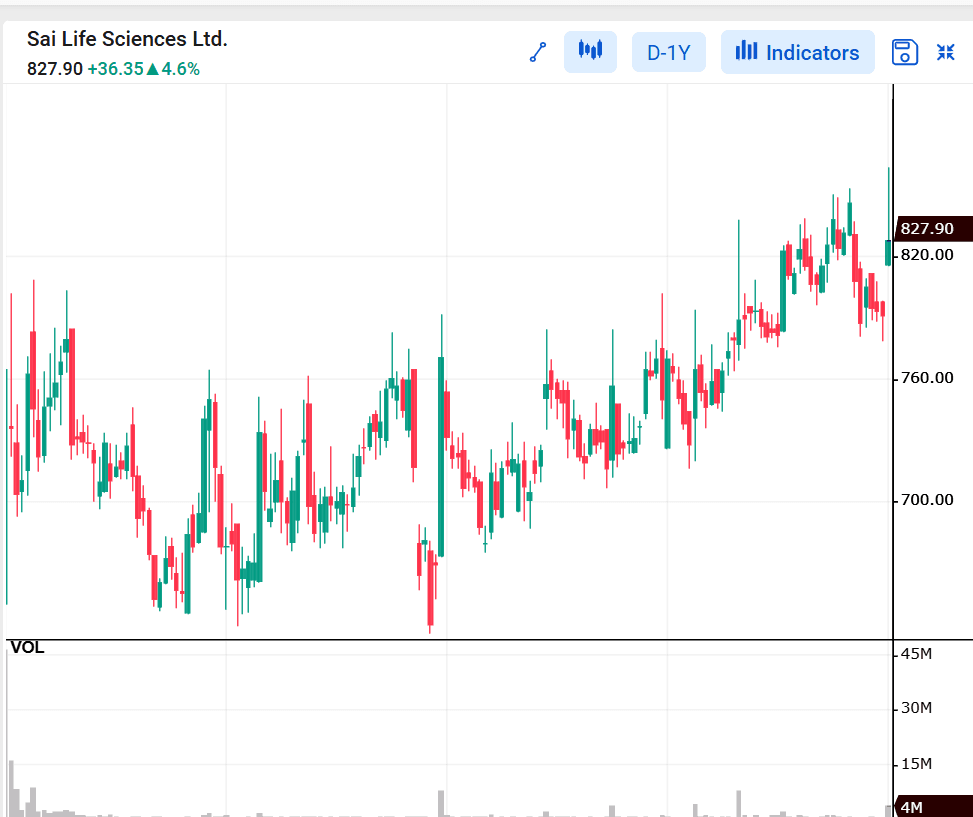Click the 4M current volume marker
Screen dimensions: 973x817
click(x=933, y=807)
